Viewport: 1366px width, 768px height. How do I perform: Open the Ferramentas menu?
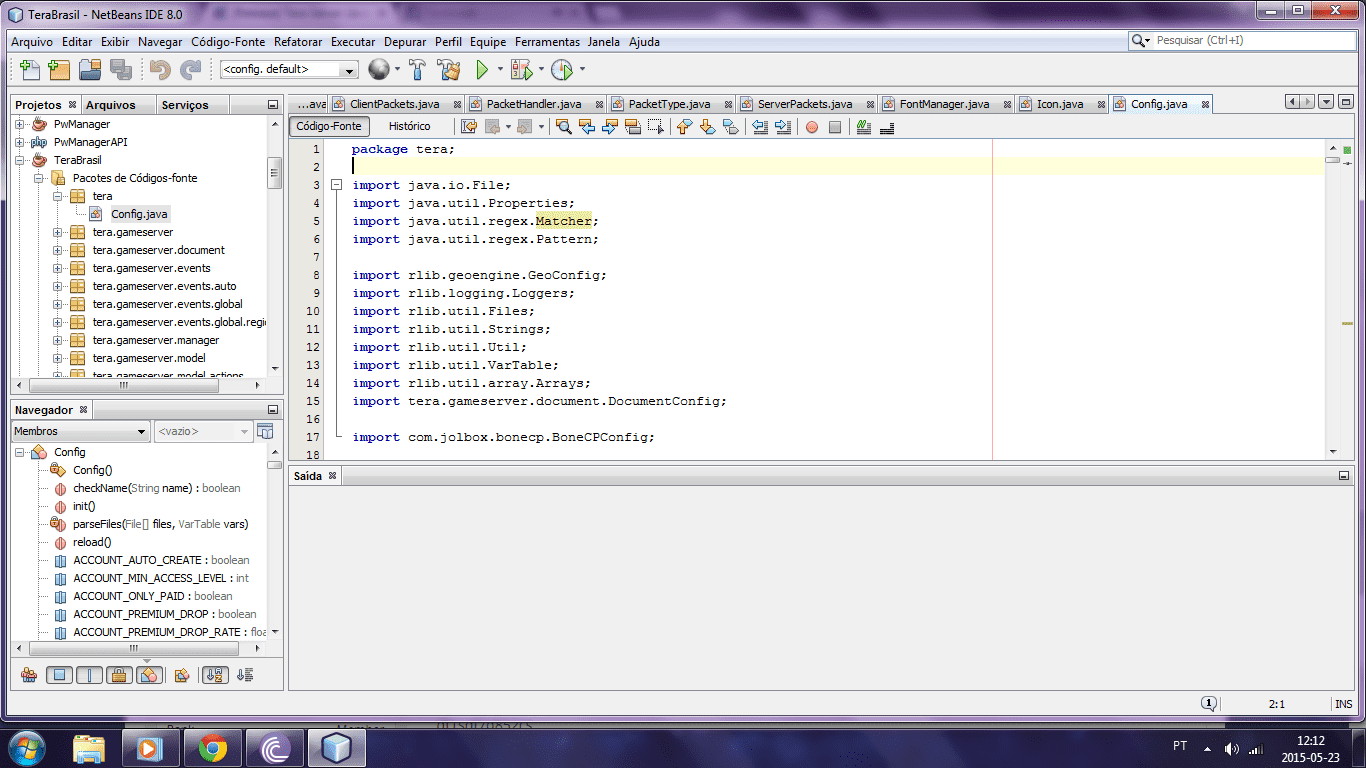[547, 42]
